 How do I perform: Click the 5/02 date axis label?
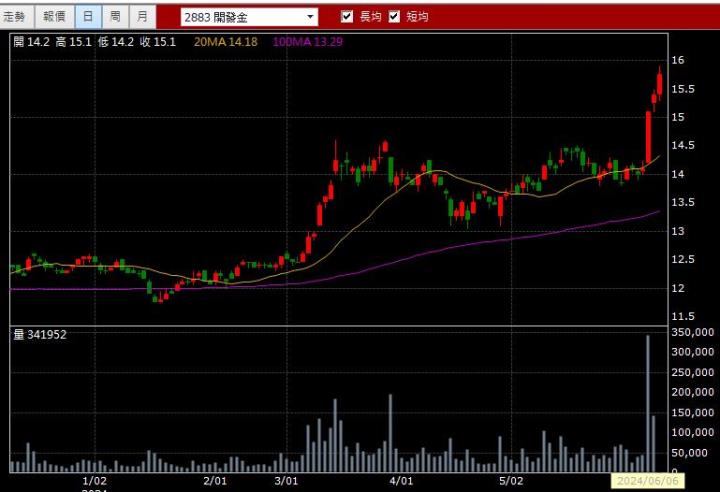pos(511,481)
